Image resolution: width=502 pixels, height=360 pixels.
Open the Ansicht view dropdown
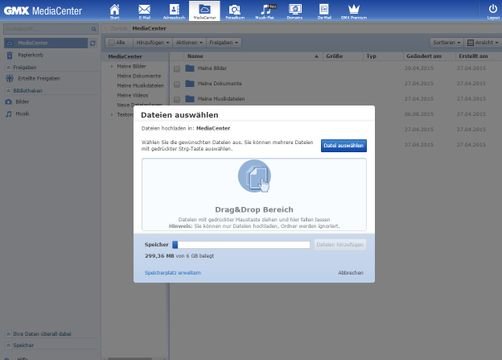482,43
